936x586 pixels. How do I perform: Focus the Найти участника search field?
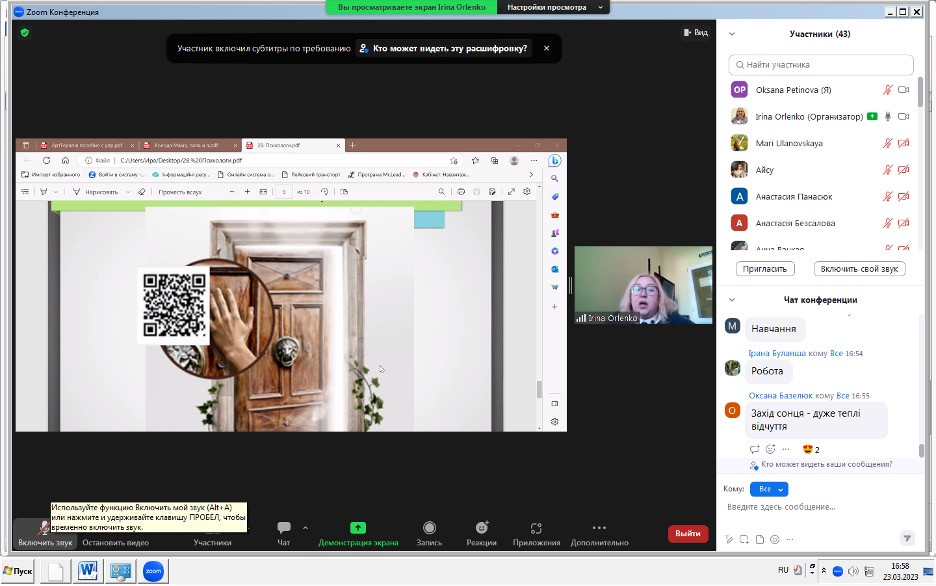821,64
